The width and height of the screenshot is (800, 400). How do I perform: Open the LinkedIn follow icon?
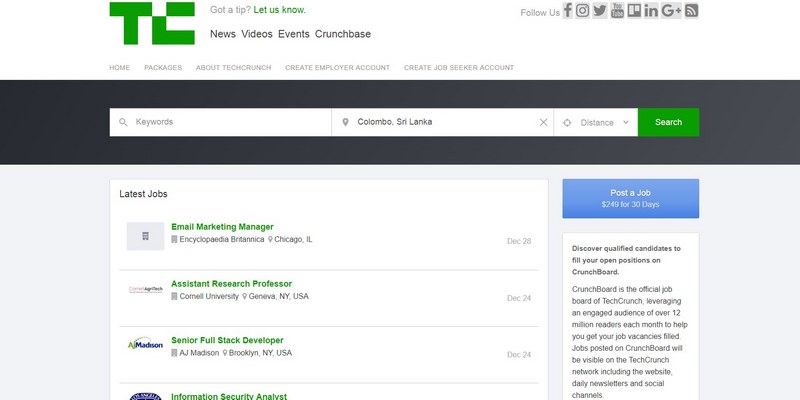(x=651, y=10)
